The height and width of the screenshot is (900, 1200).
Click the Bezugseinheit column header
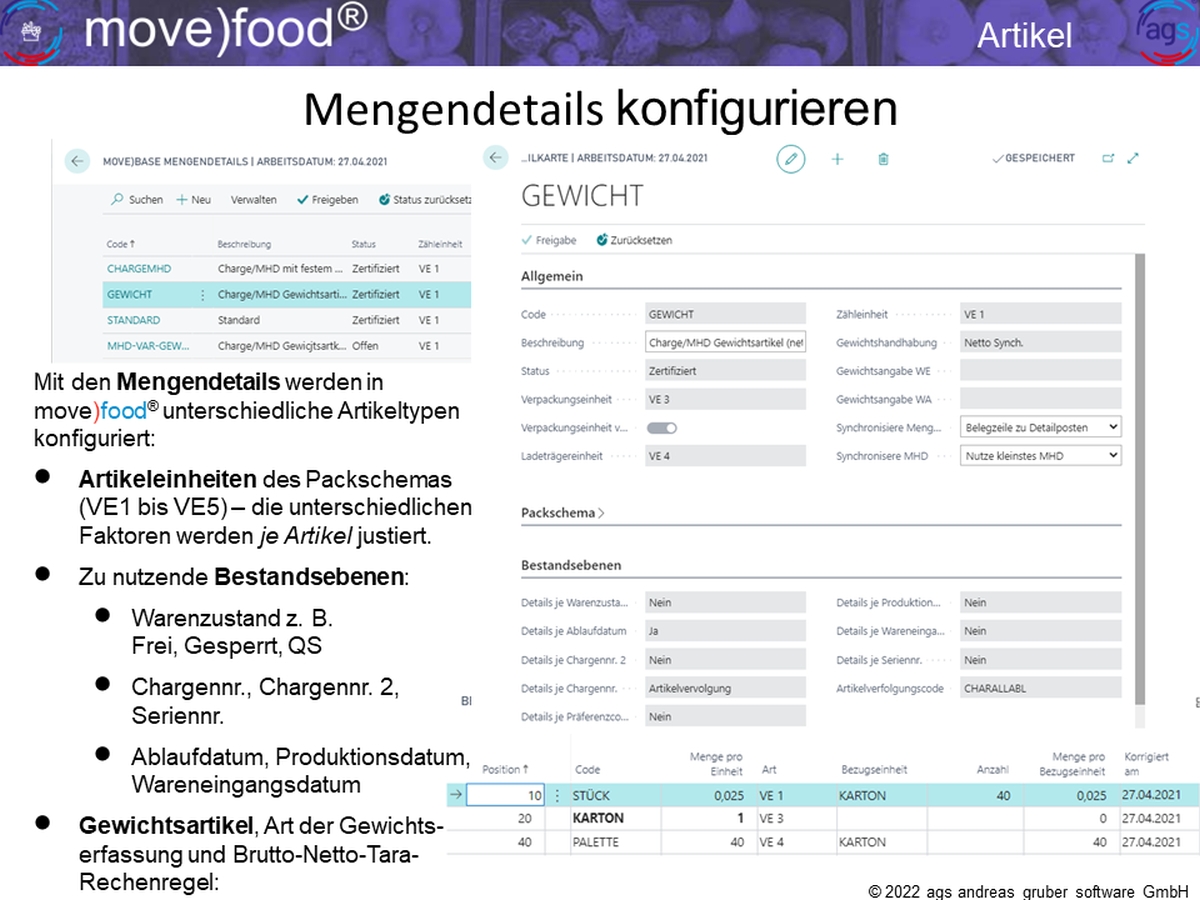(x=874, y=770)
